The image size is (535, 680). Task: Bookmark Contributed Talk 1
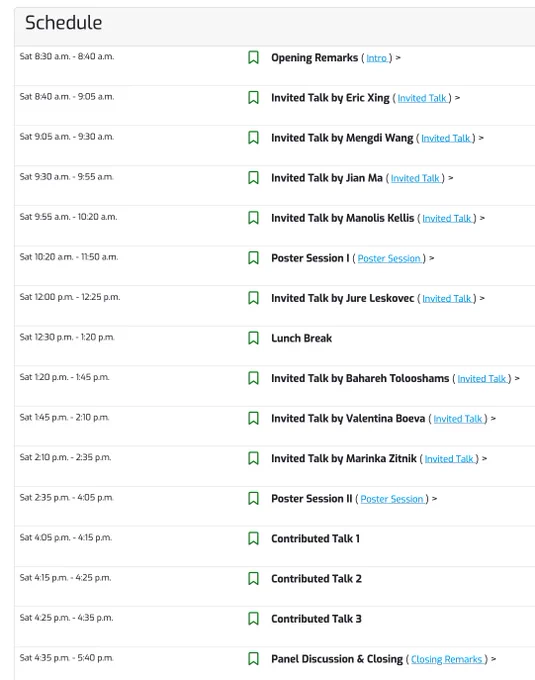click(253, 539)
